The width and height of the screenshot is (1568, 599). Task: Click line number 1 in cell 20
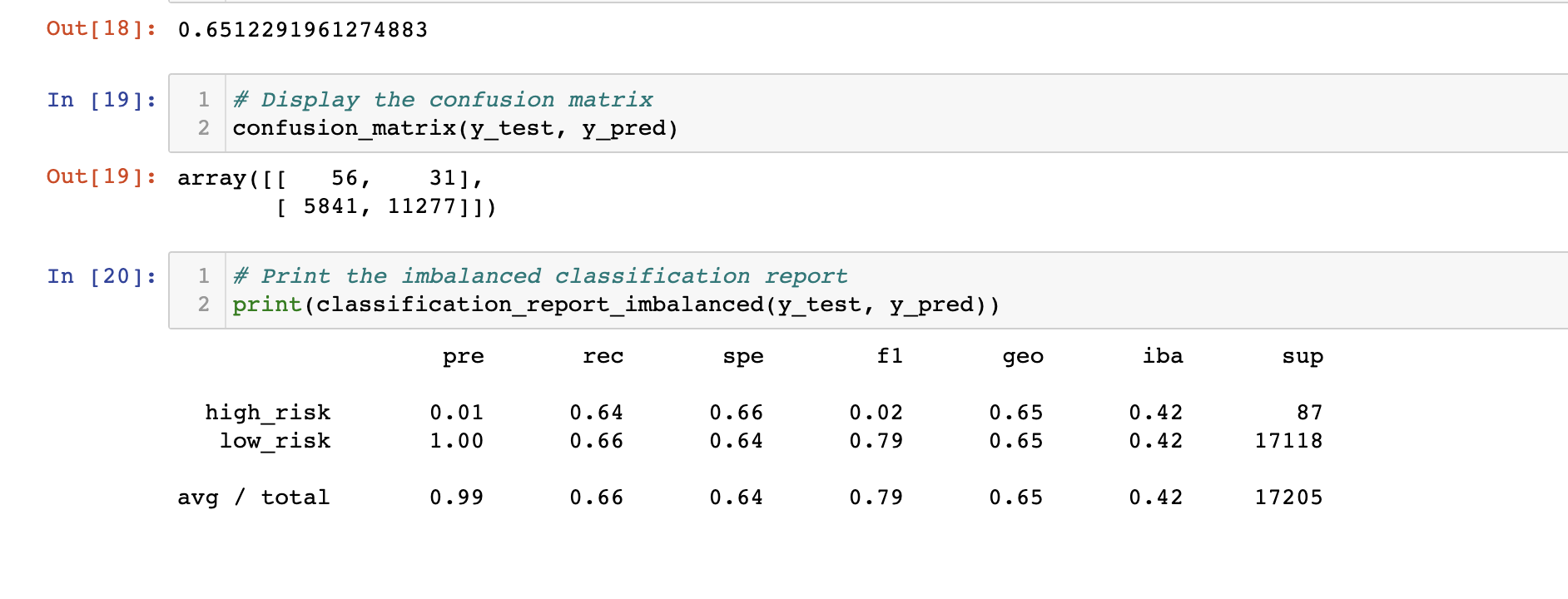[x=204, y=276]
